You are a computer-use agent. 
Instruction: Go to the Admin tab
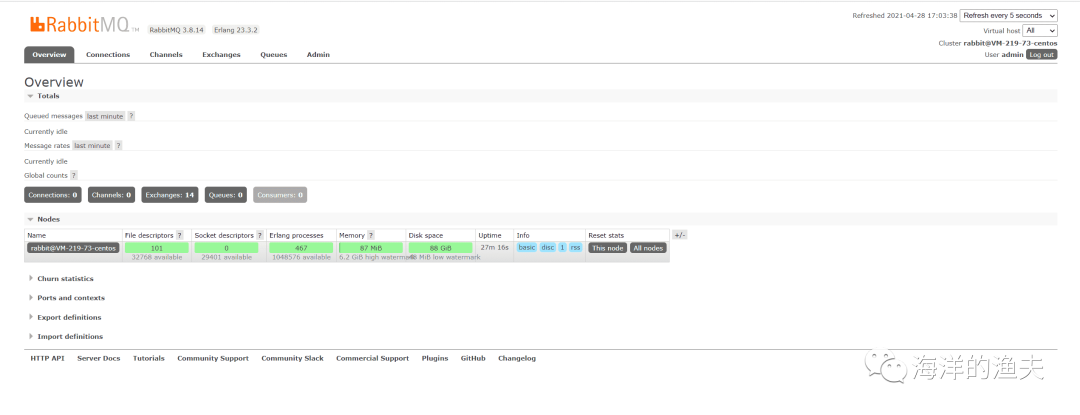click(318, 55)
